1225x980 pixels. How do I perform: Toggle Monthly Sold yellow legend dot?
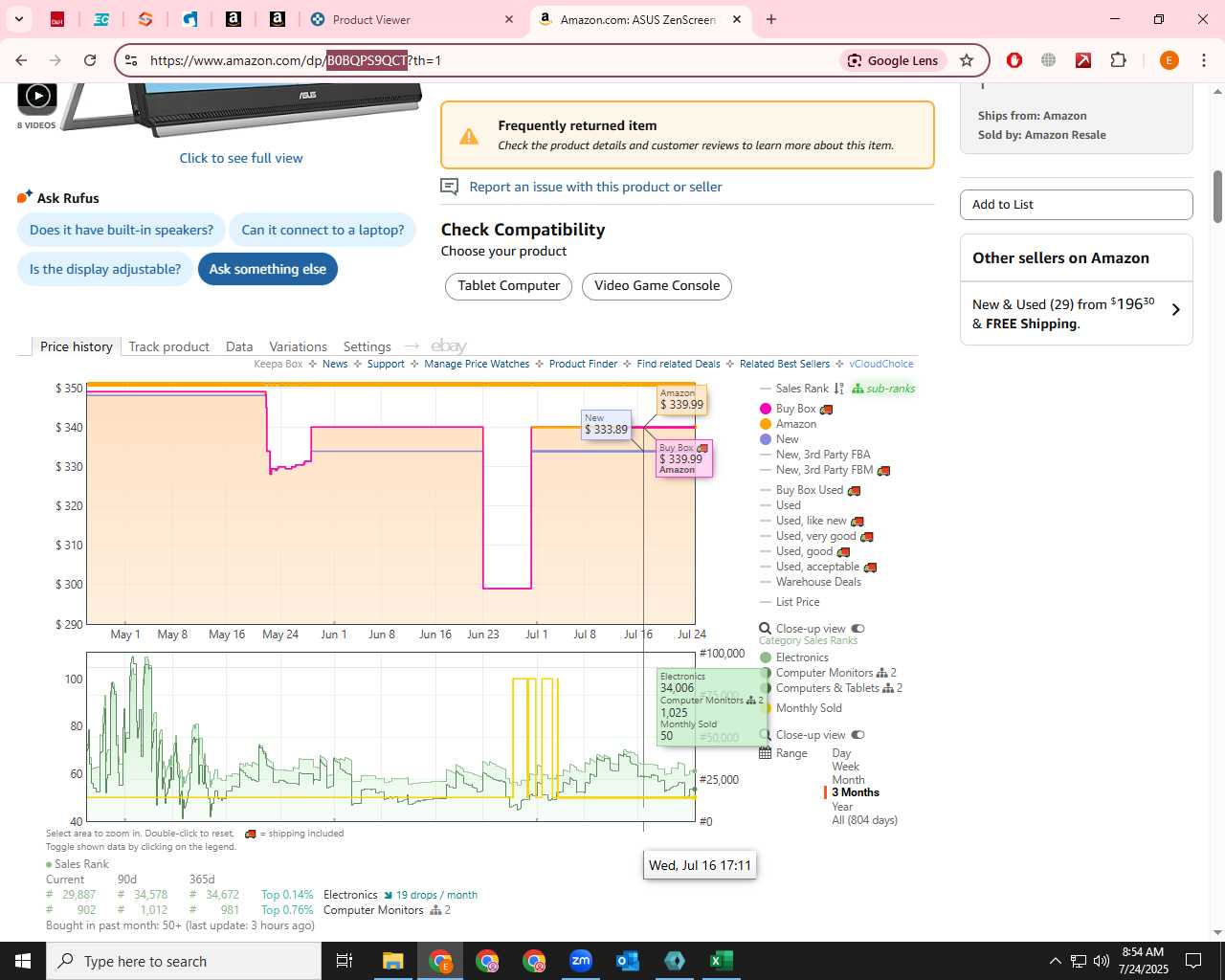click(766, 708)
